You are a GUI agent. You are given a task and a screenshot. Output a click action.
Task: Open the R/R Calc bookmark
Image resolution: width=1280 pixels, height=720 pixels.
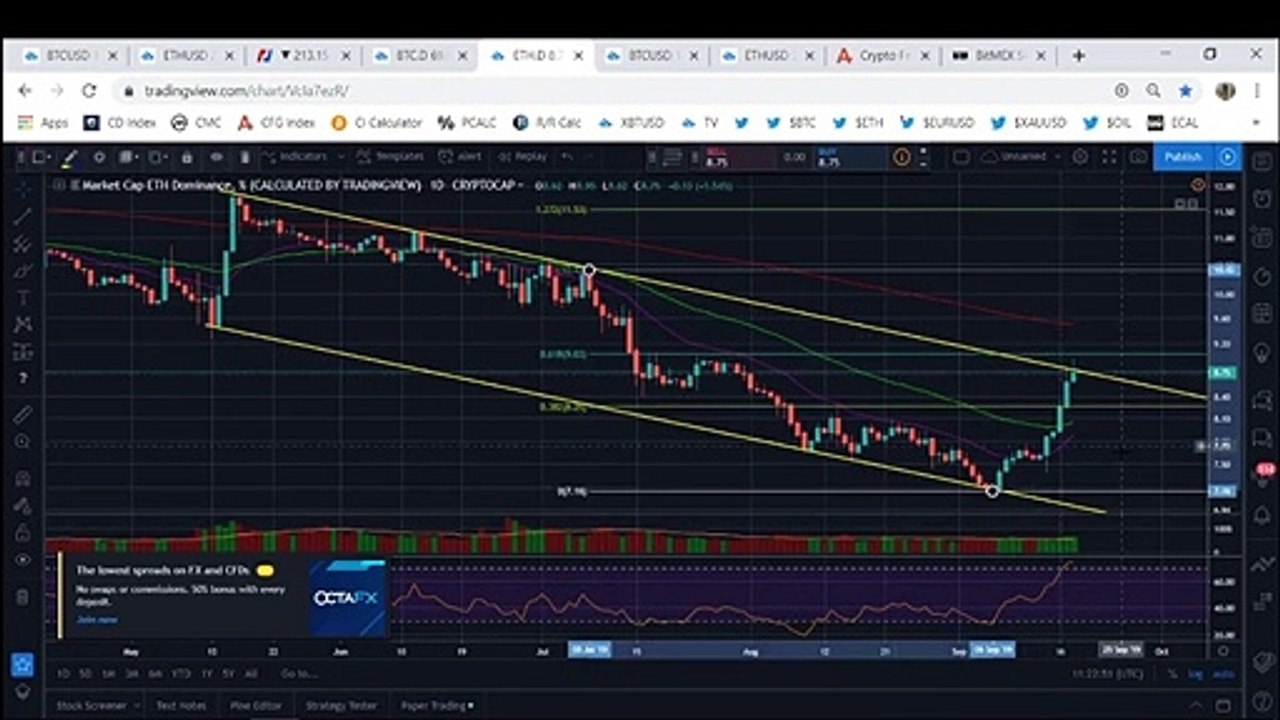click(x=547, y=123)
